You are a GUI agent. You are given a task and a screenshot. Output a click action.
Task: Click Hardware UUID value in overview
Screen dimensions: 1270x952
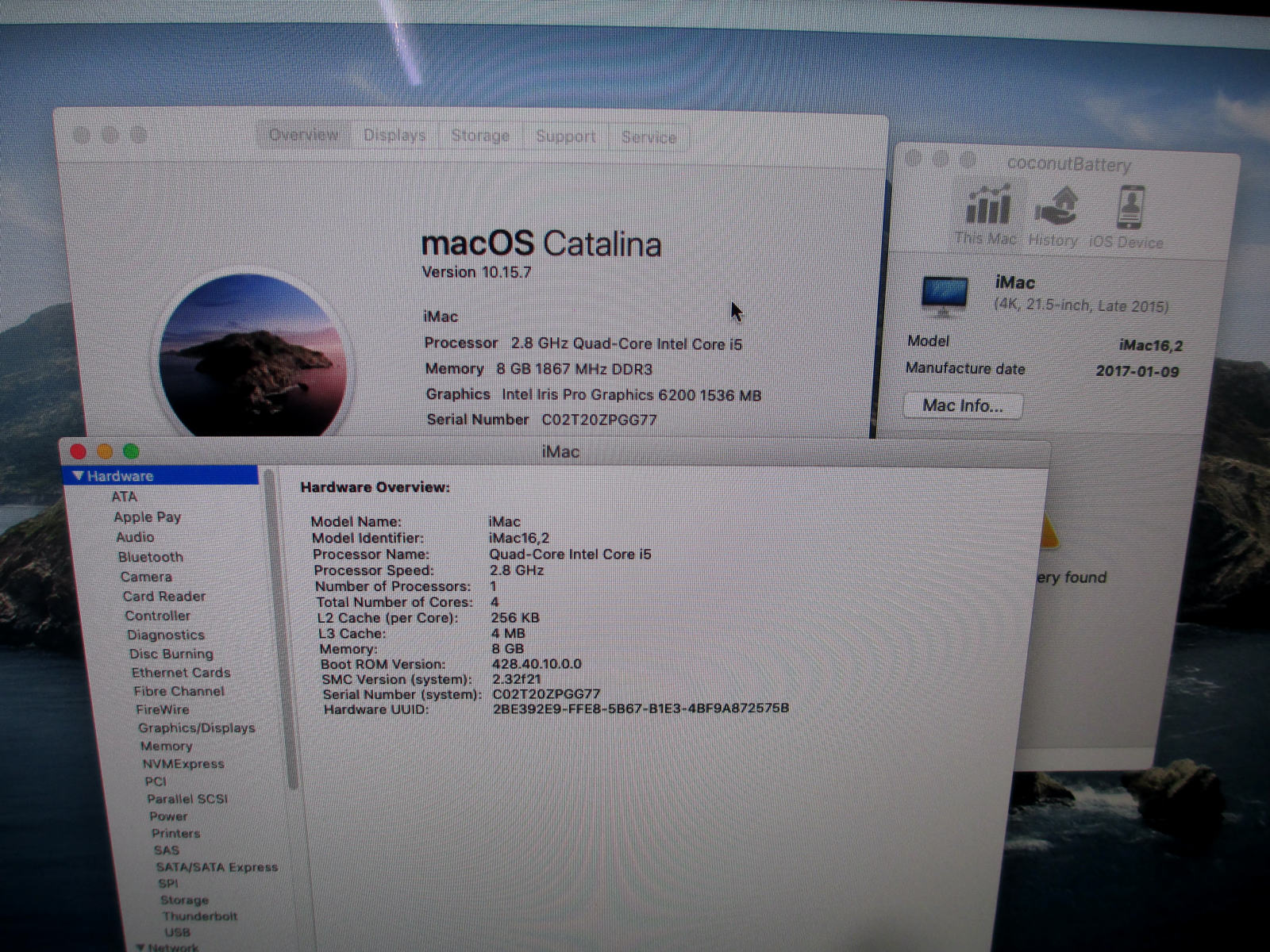click(641, 708)
